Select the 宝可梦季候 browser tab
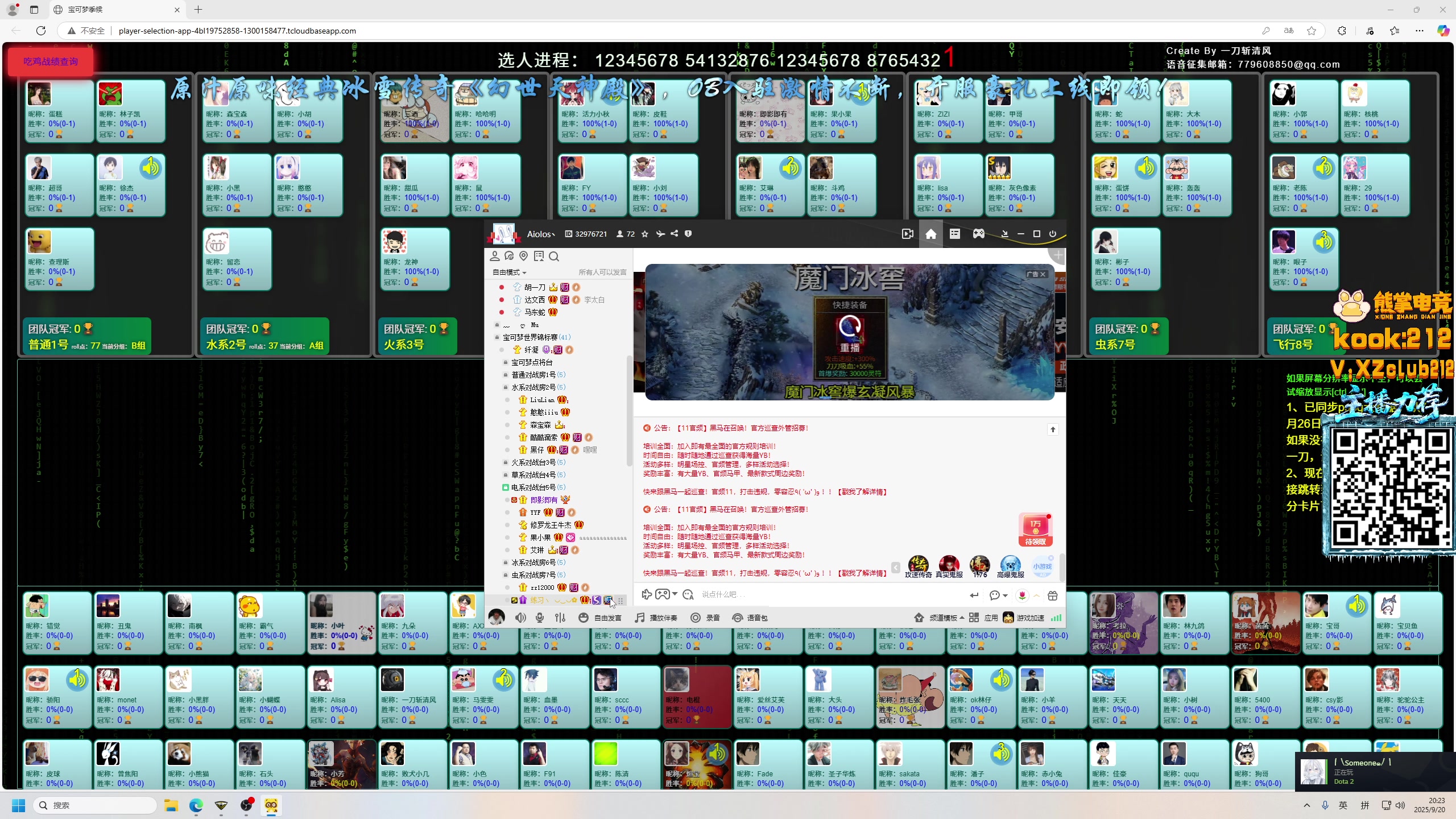This screenshot has height=819, width=1456. tap(117, 10)
